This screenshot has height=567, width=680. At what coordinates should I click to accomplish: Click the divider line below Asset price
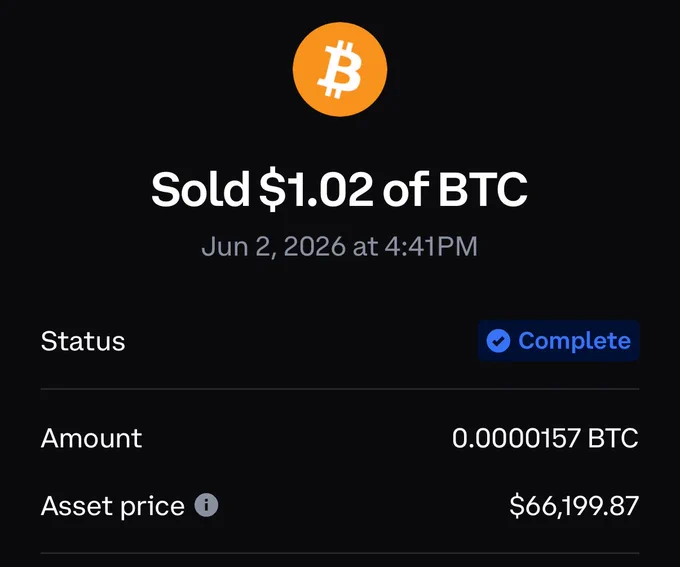point(340,553)
